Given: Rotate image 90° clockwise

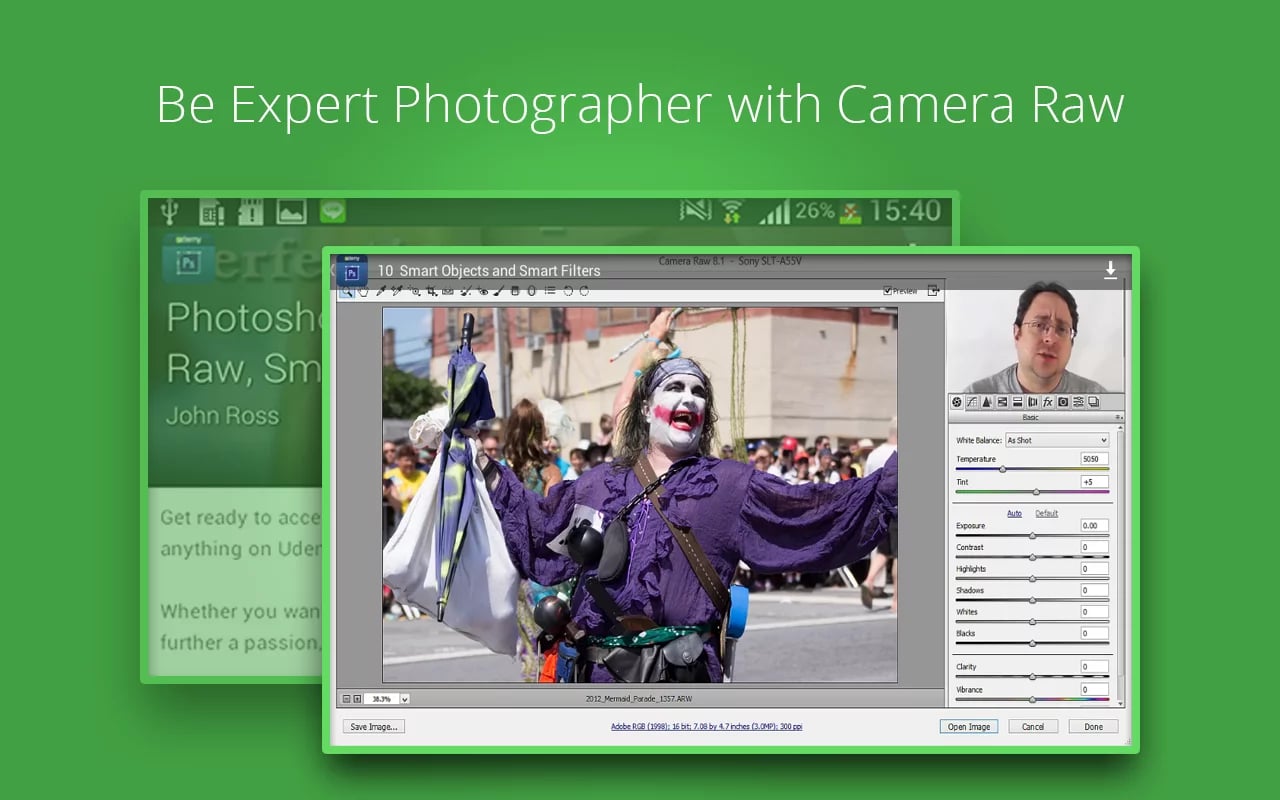Looking at the screenshot, I should (x=584, y=291).
